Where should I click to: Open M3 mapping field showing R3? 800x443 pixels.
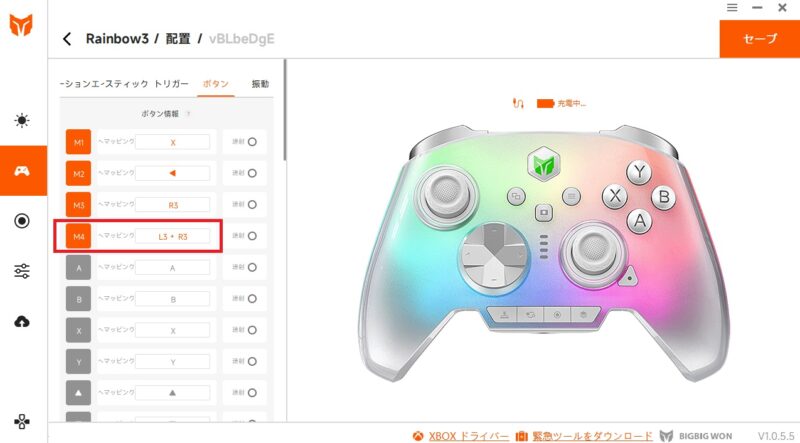click(x=172, y=205)
